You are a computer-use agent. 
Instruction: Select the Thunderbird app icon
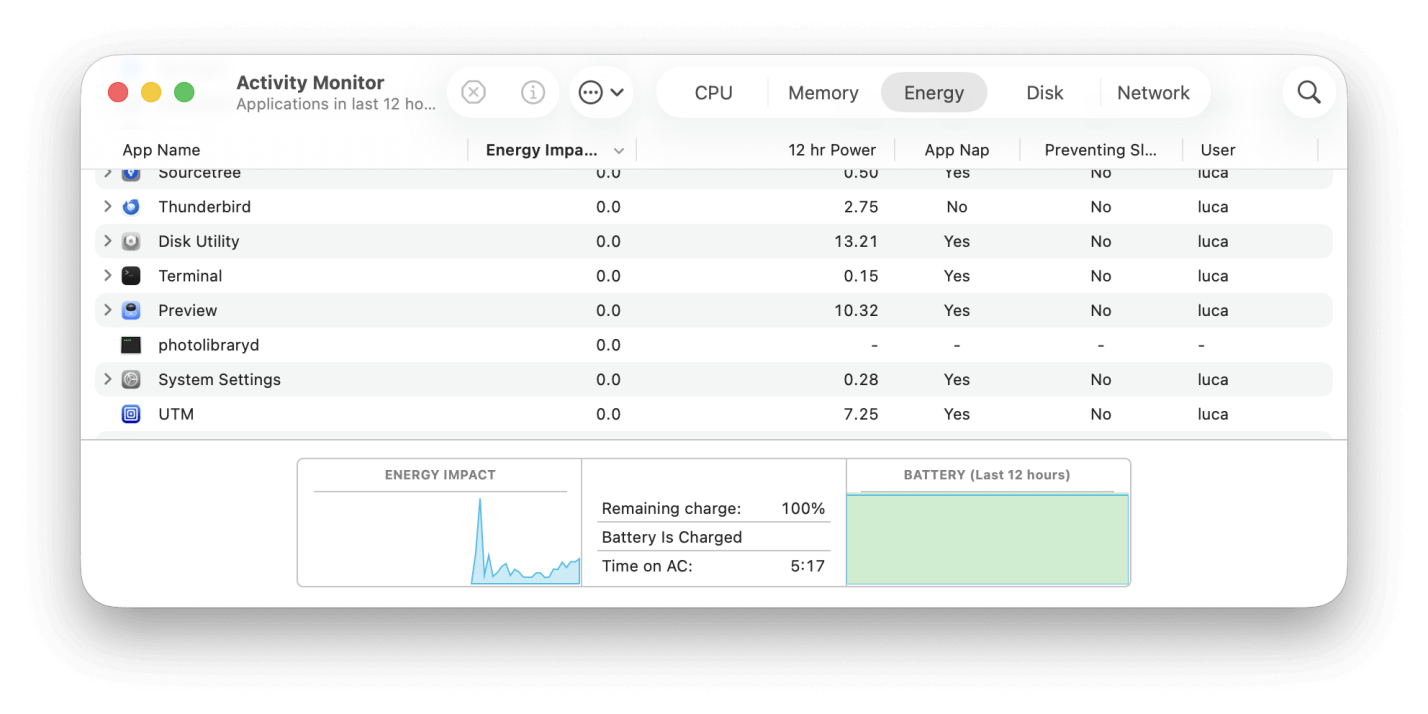[x=133, y=206]
